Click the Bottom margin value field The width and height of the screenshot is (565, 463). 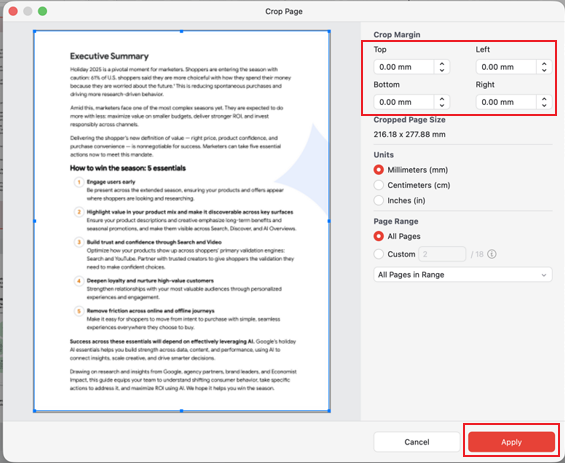tap(404, 102)
